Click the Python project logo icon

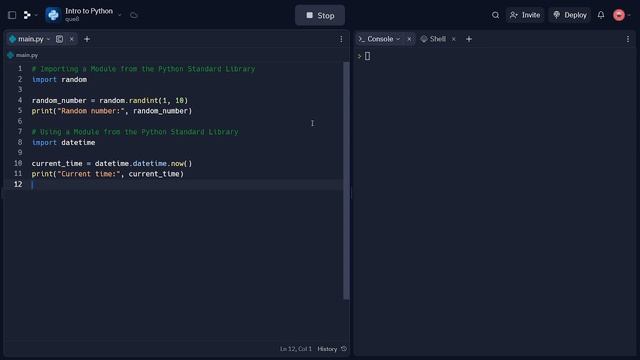53,15
